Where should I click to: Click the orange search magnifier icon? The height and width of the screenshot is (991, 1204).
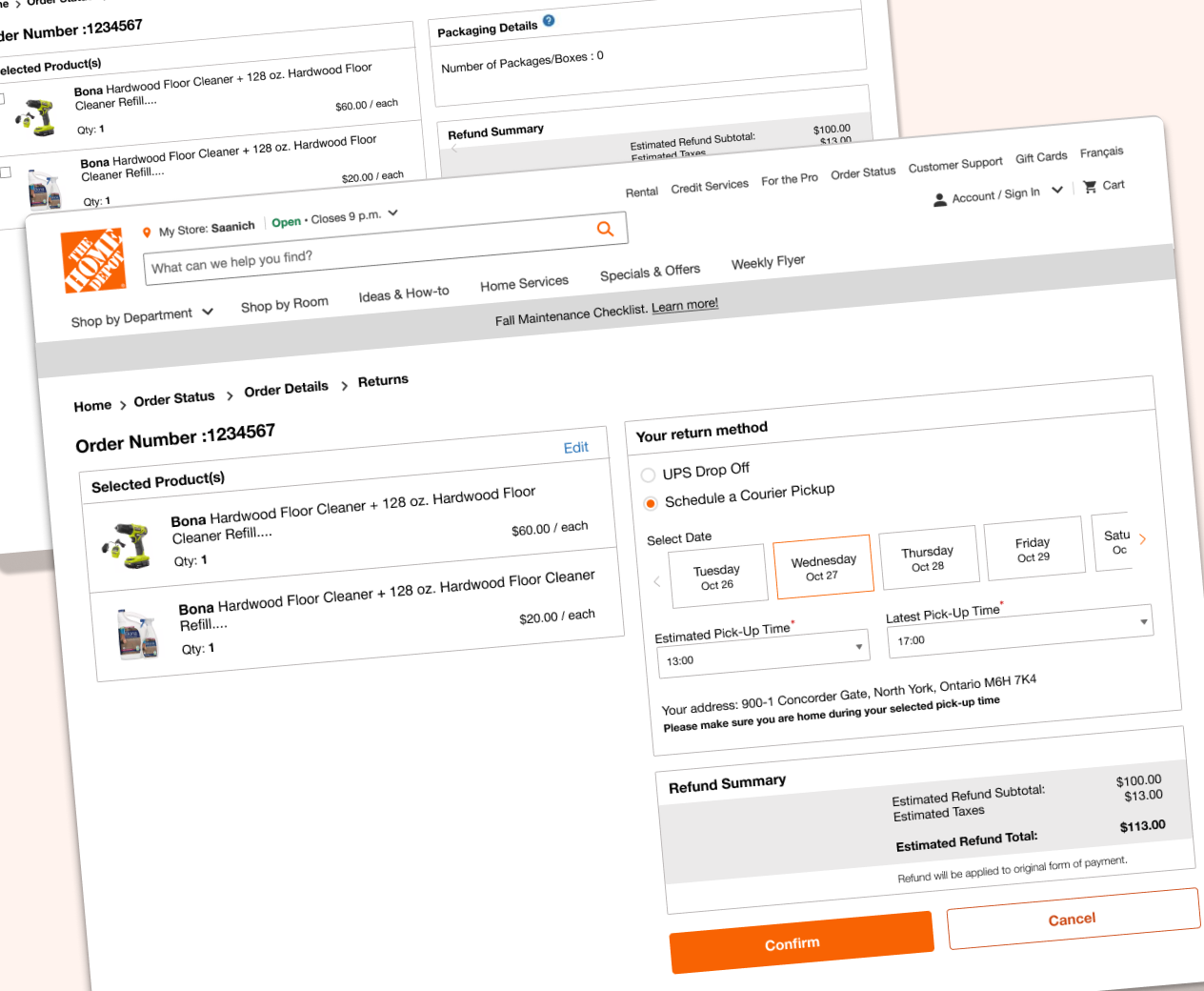click(x=605, y=229)
